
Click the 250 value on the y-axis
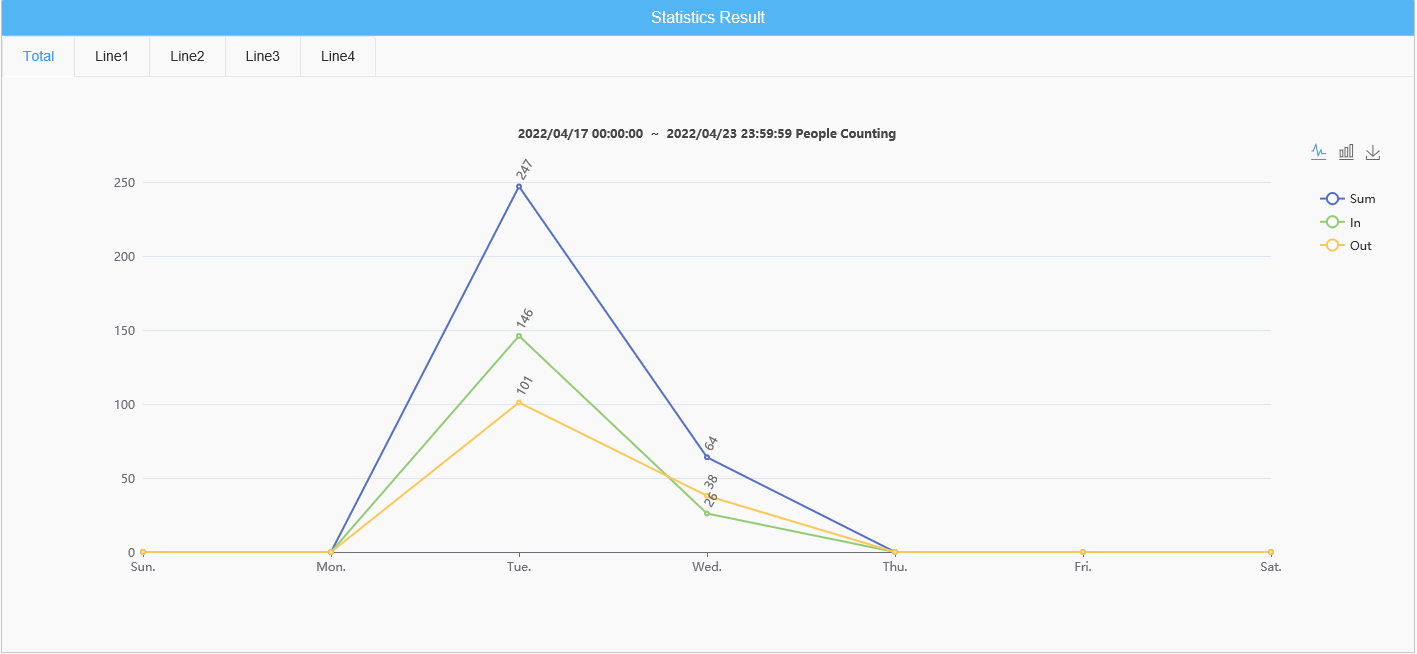pos(124,183)
